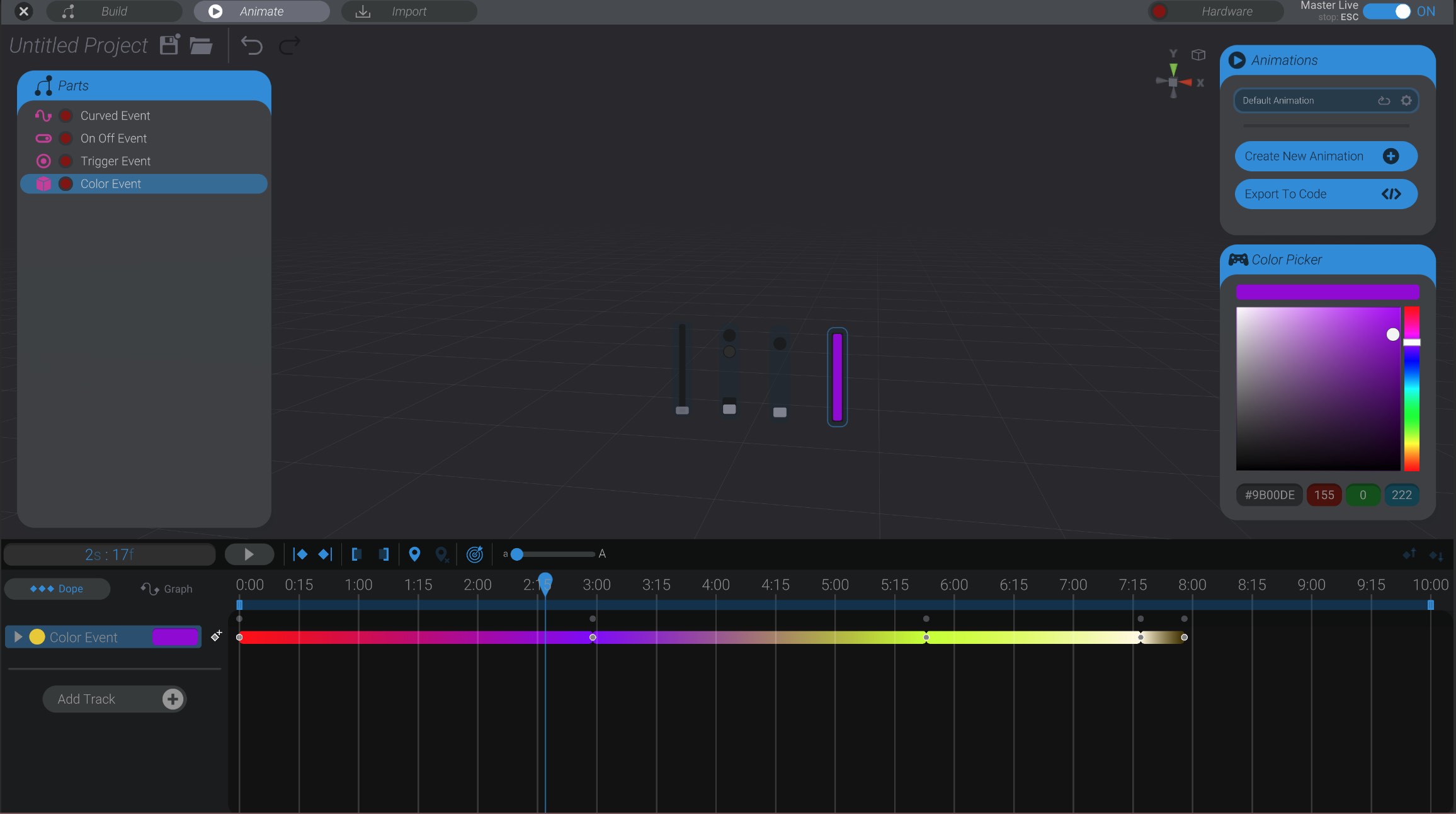The width and height of the screenshot is (1456, 814).
Task: Click the red Hardware status indicator
Action: pyautogui.click(x=1159, y=11)
